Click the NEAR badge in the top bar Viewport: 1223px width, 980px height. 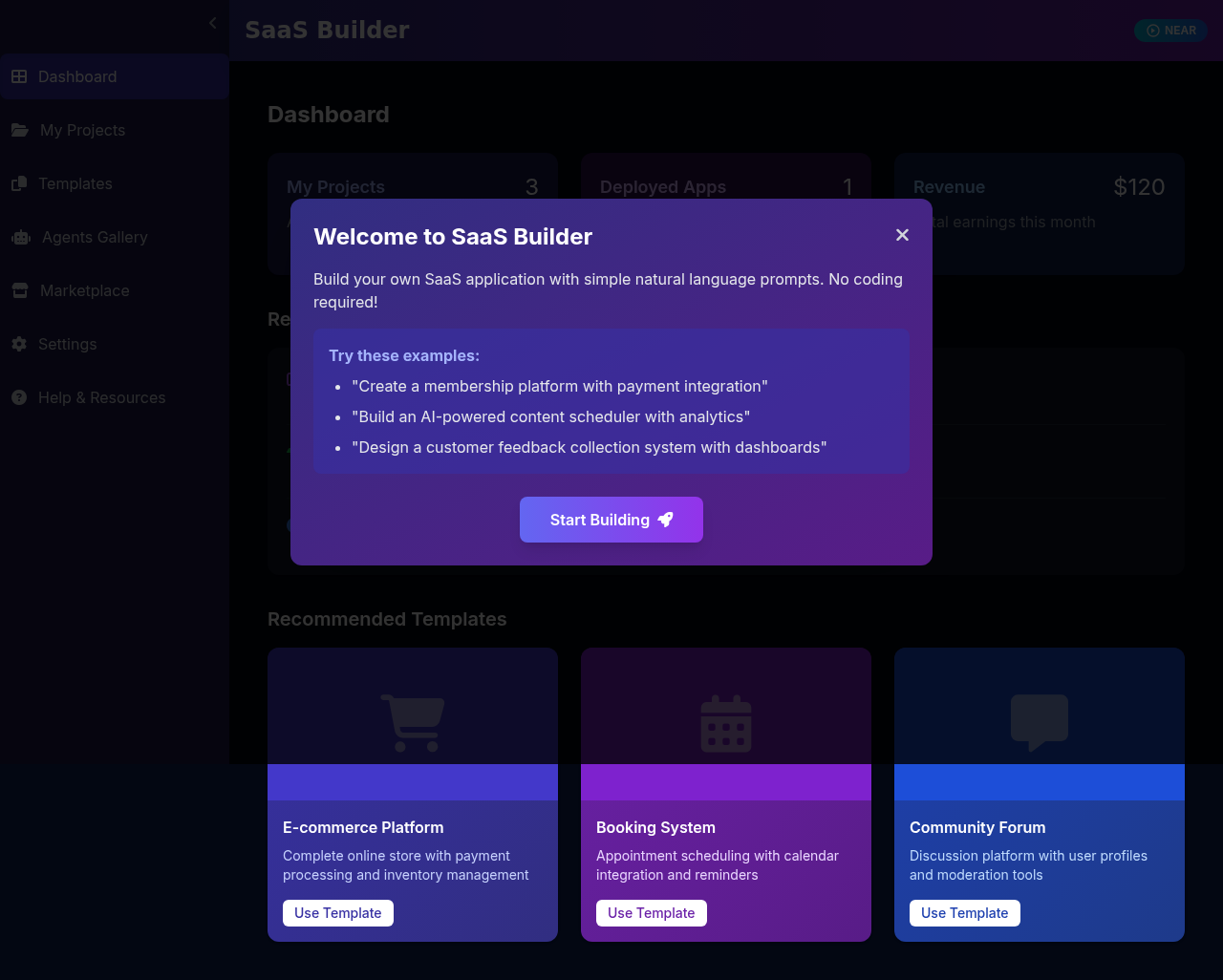tap(1170, 30)
